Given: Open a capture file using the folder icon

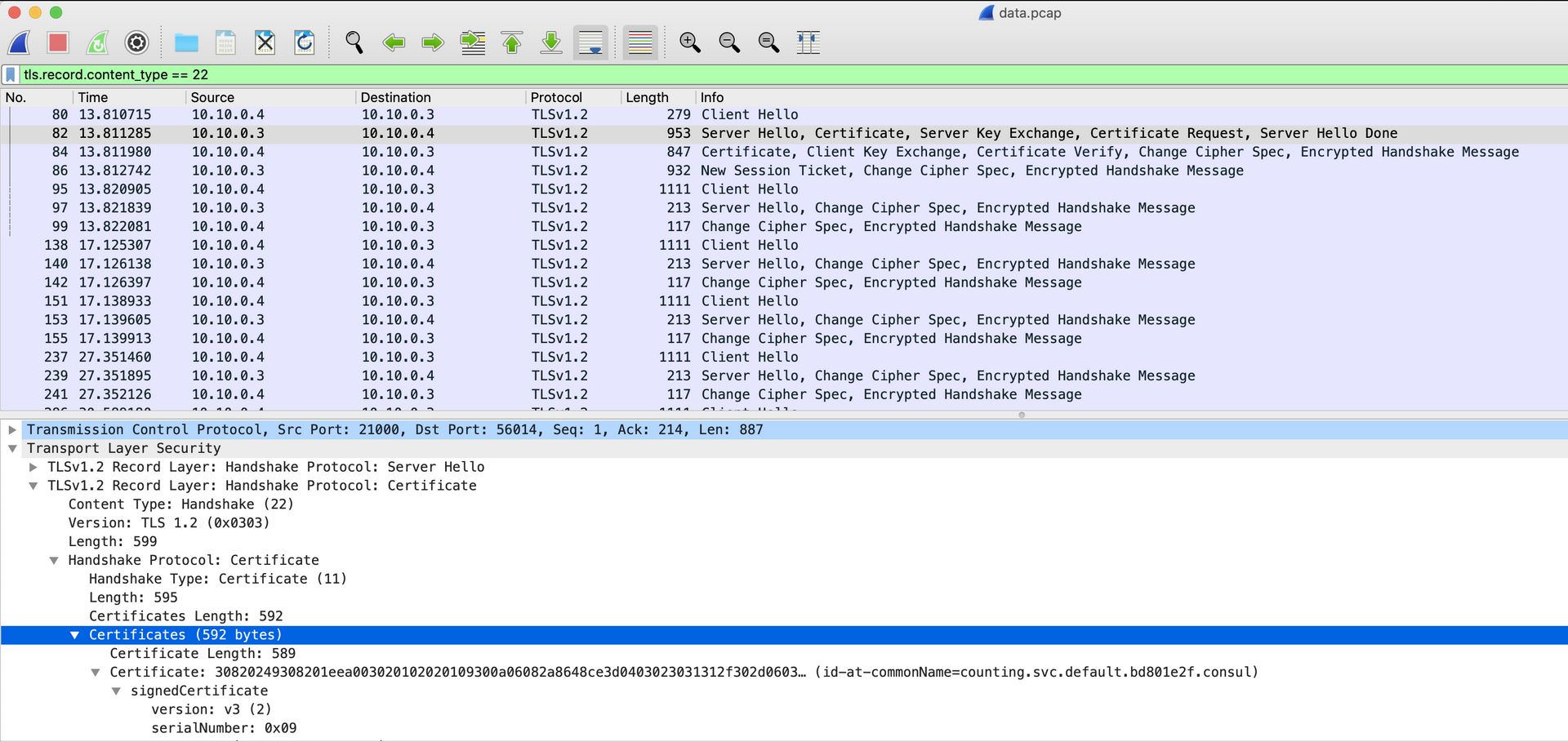Looking at the screenshot, I should coord(186,42).
